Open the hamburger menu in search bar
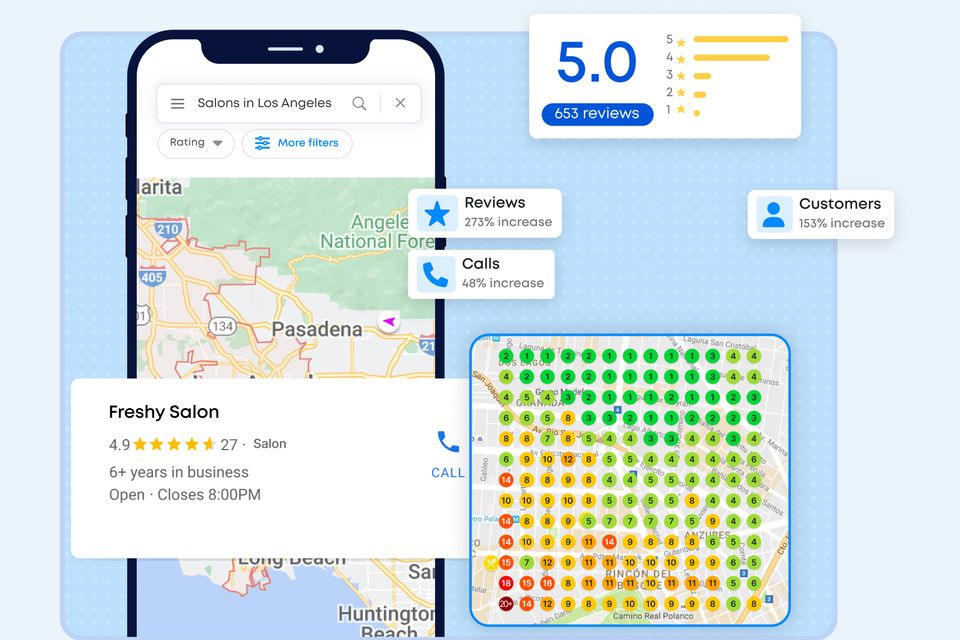This screenshot has width=960, height=640. 177,103
